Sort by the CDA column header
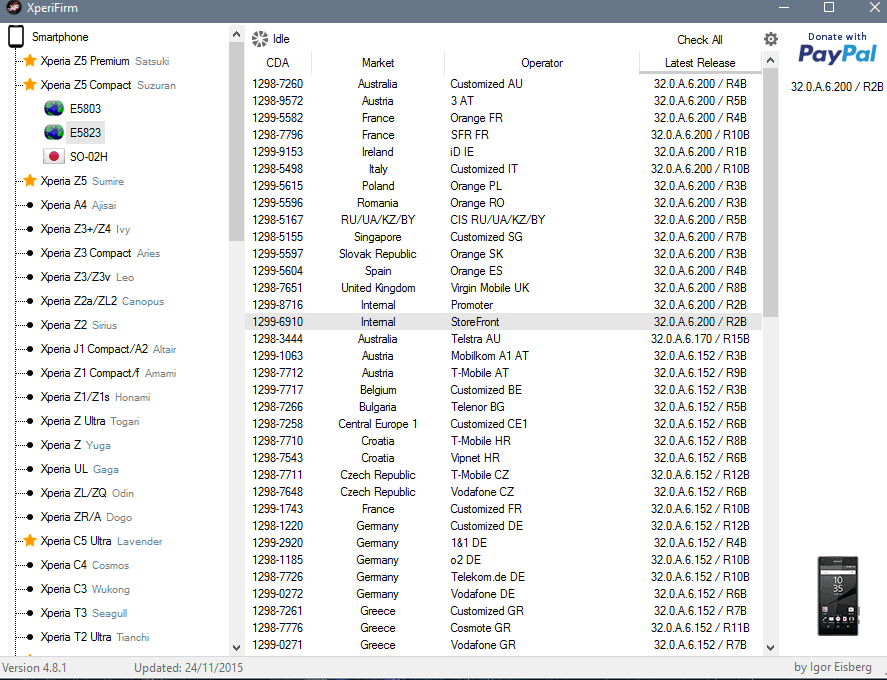 click(x=278, y=63)
